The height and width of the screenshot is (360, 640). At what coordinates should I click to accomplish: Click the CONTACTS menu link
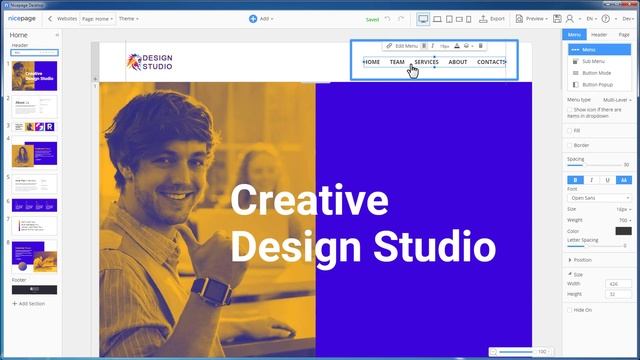click(491, 62)
